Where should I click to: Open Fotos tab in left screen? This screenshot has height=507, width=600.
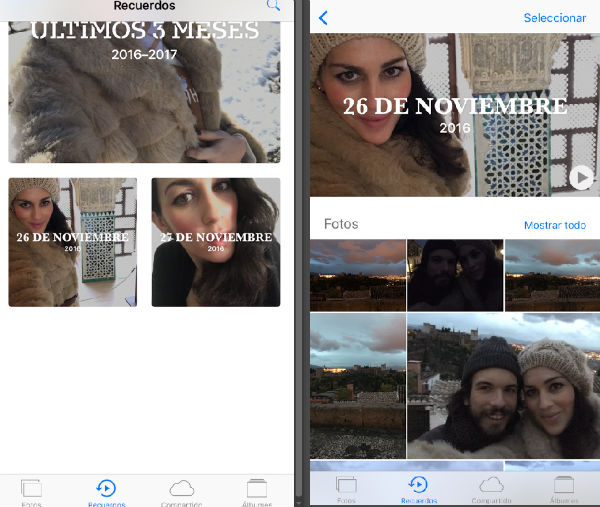[x=31, y=492]
